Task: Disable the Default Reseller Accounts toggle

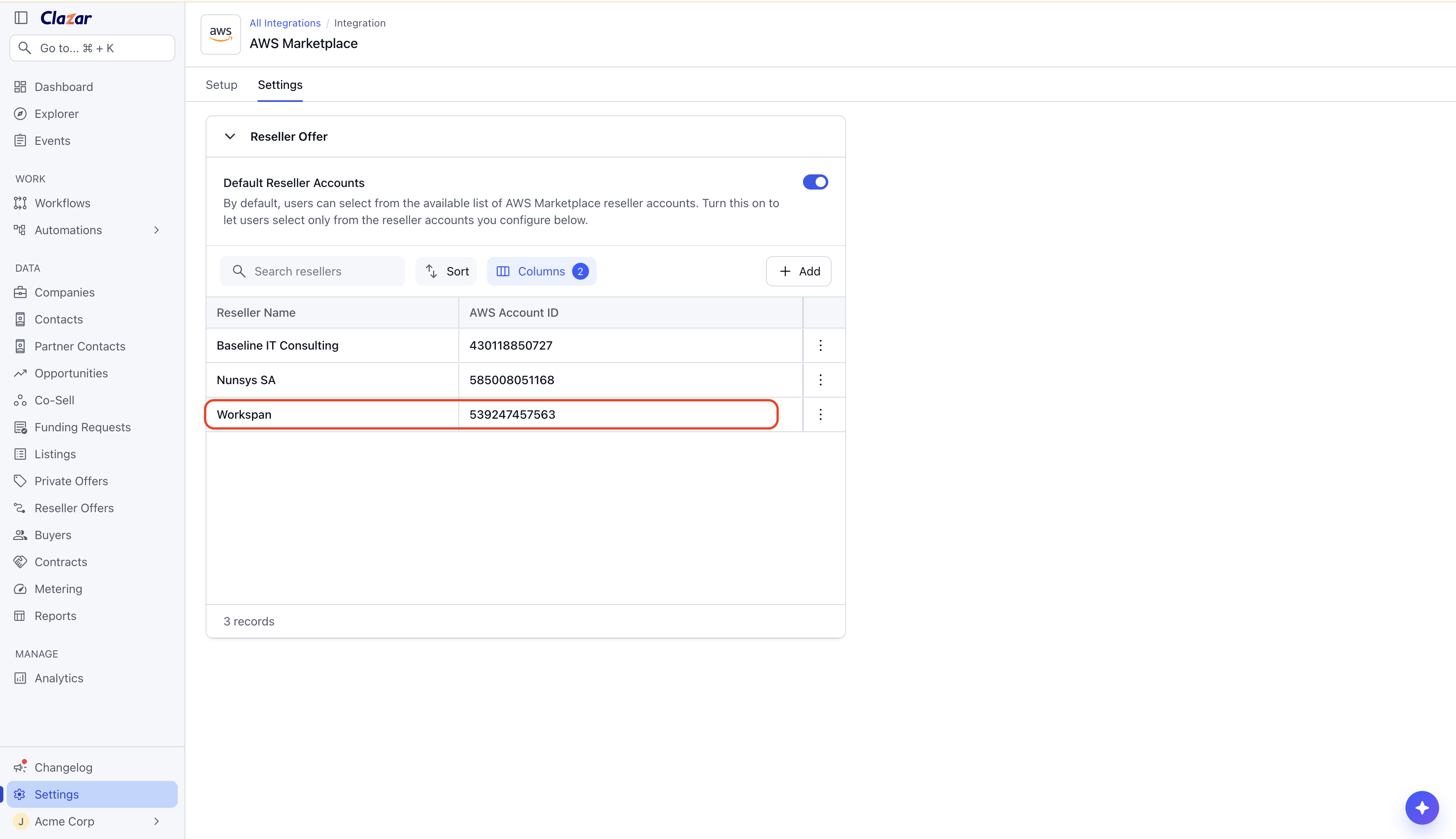Action: 815,182
